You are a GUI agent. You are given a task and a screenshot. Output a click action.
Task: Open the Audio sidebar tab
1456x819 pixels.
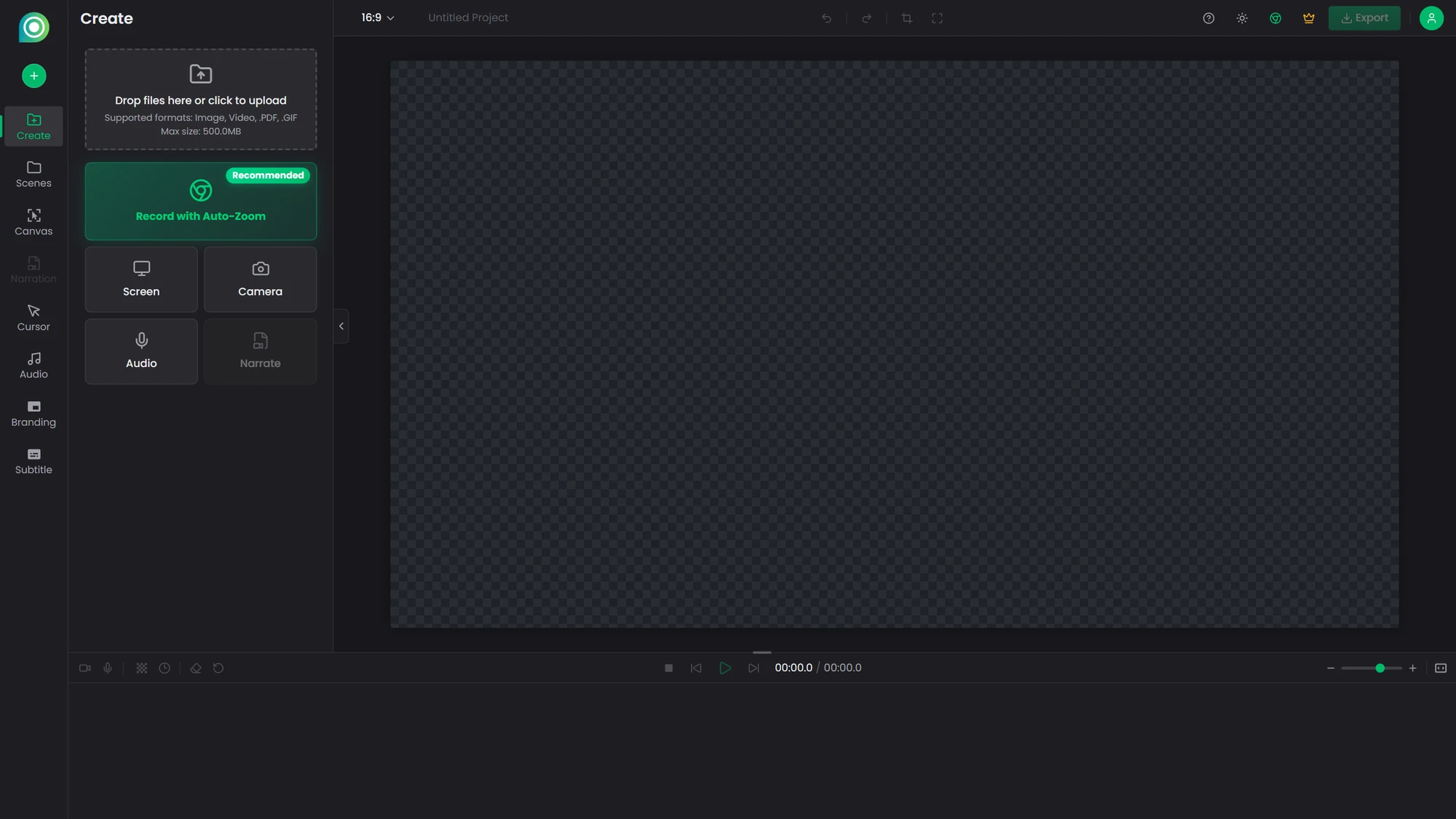point(33,365)
